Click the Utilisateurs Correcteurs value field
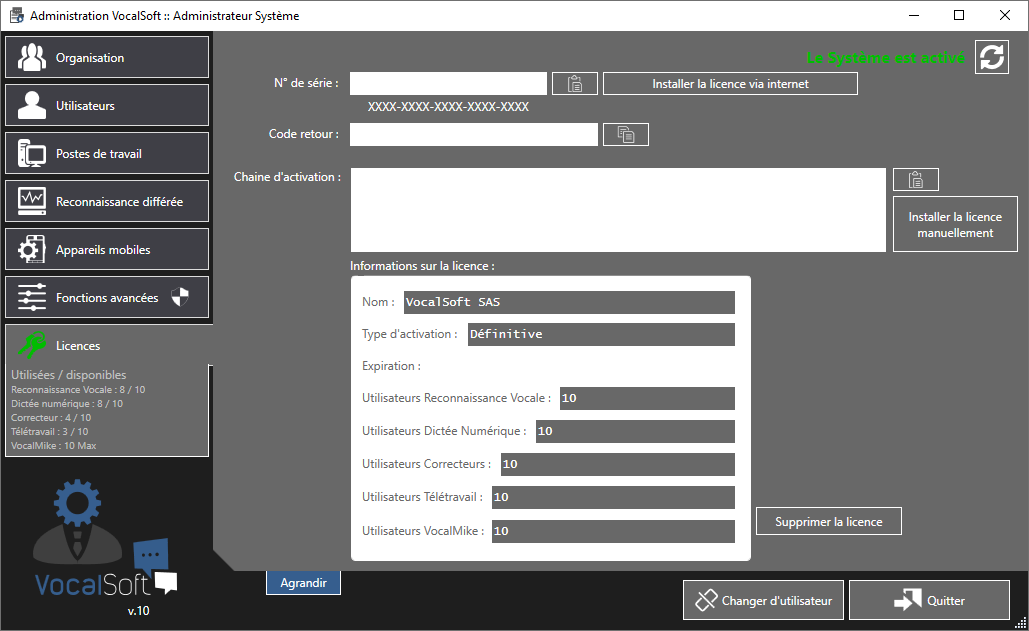1029x631 pixels. pos(618,464)
